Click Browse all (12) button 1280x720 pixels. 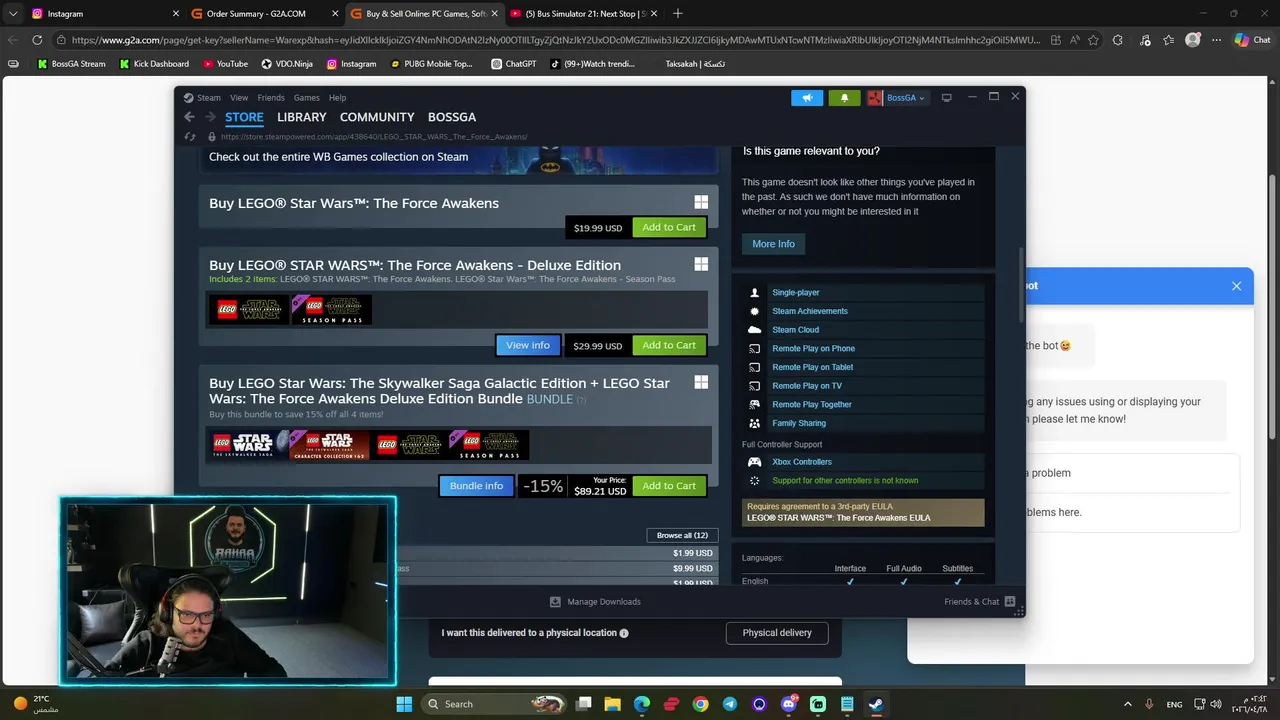682,535
